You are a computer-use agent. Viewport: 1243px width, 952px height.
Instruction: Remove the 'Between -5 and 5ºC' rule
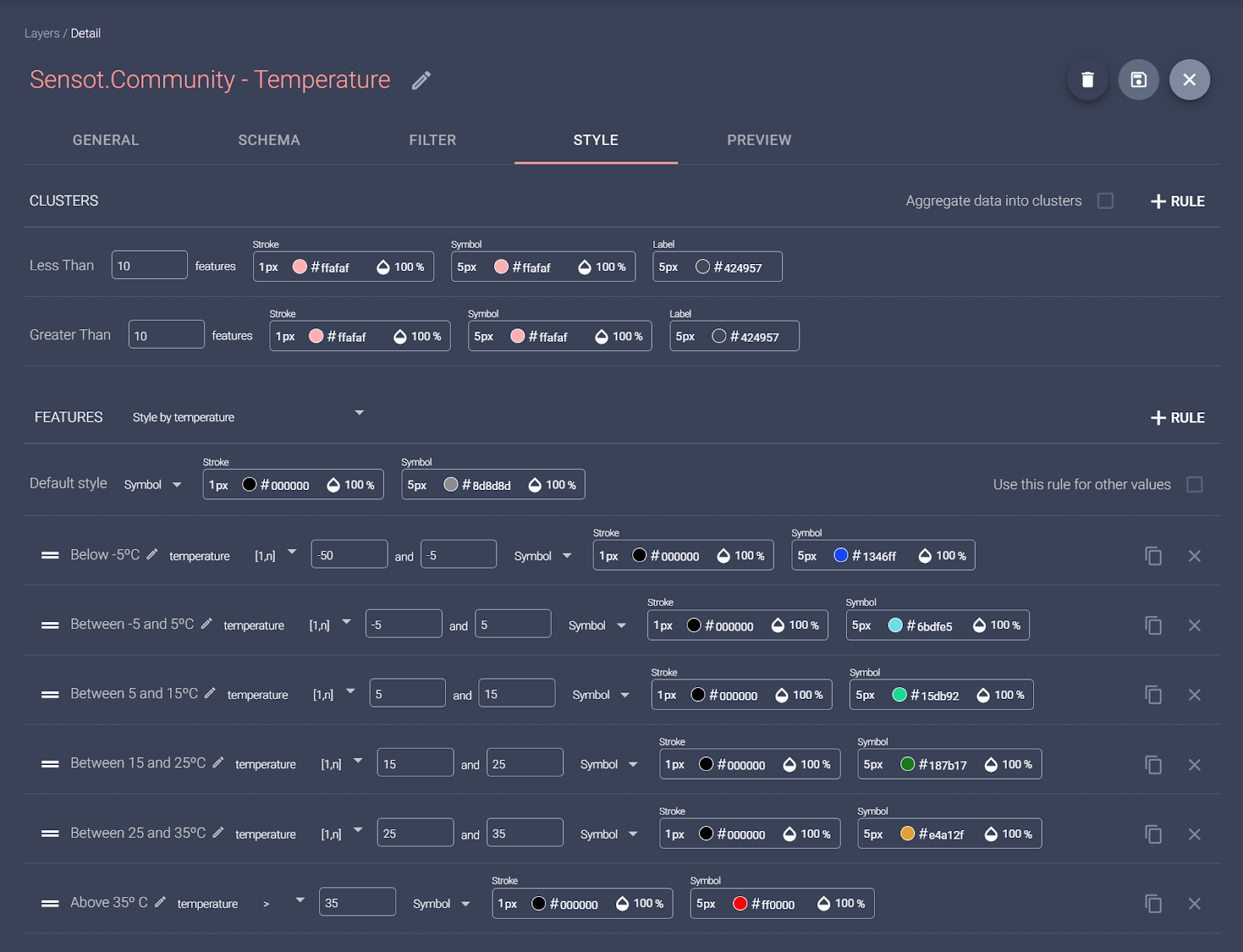[1194, 624]
